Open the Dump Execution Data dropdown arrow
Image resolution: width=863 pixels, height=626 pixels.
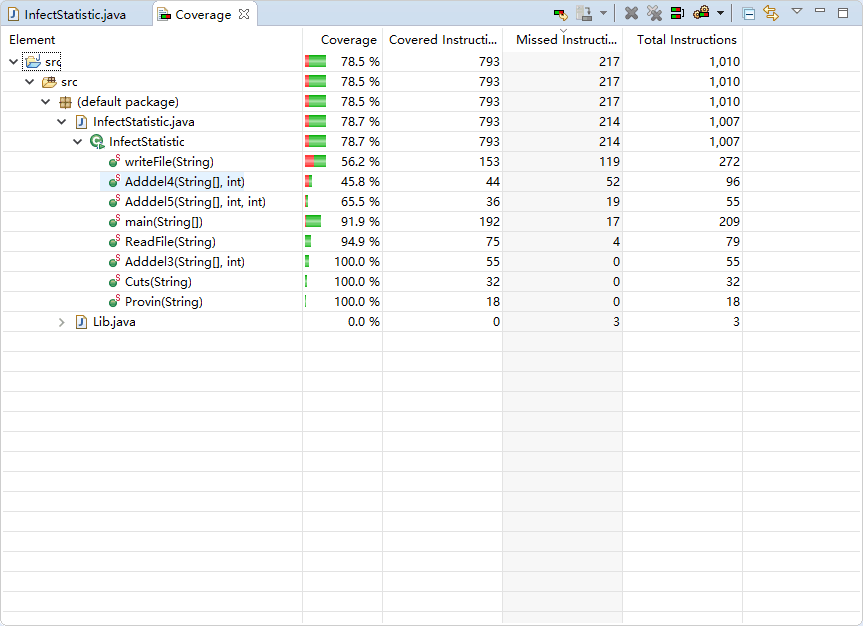click(x=603, y=13)
